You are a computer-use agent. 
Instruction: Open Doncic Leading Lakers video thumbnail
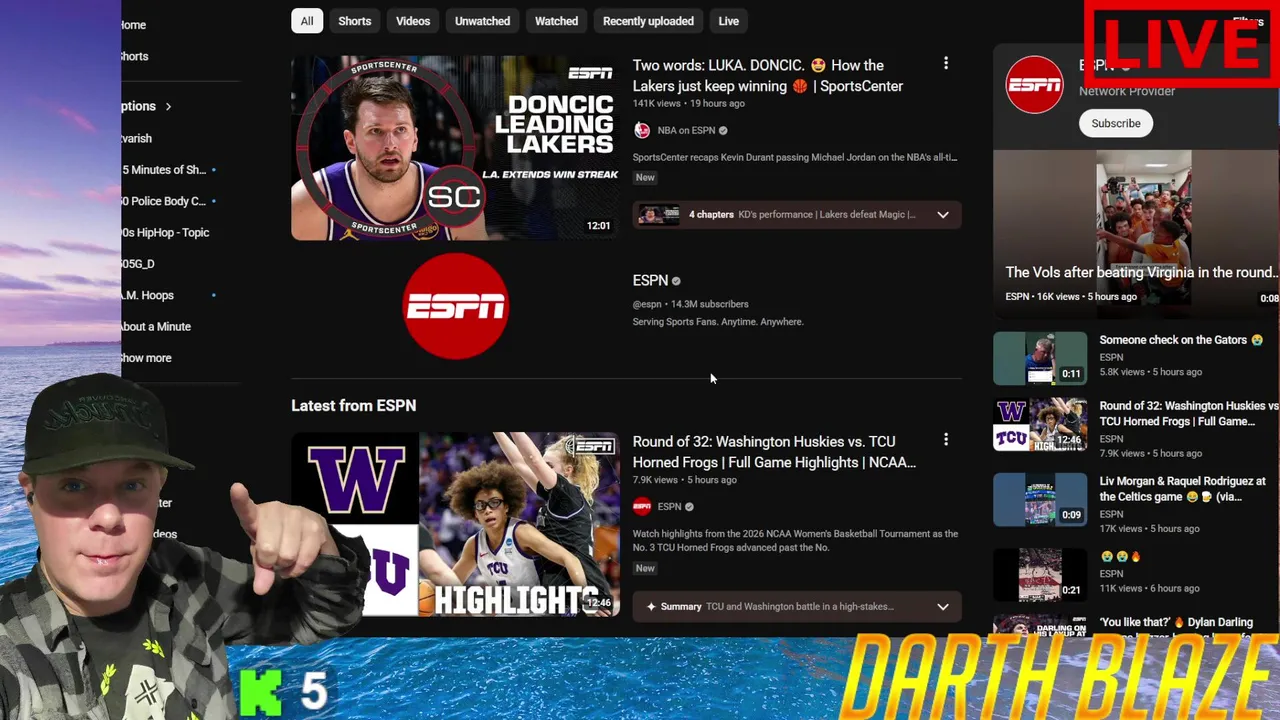click(x=455, y=148)
